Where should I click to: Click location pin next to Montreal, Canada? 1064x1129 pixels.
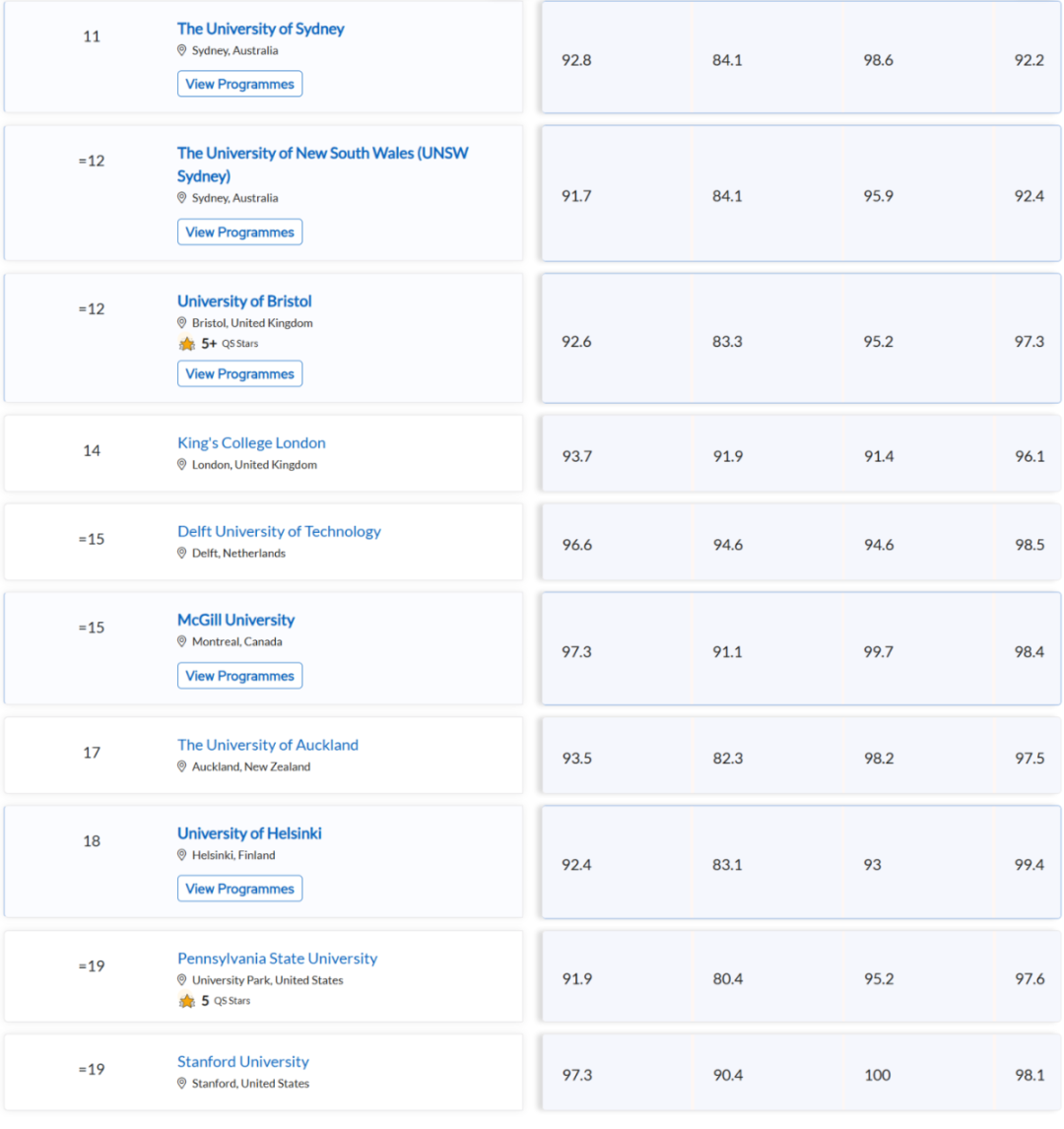(181, 641)
